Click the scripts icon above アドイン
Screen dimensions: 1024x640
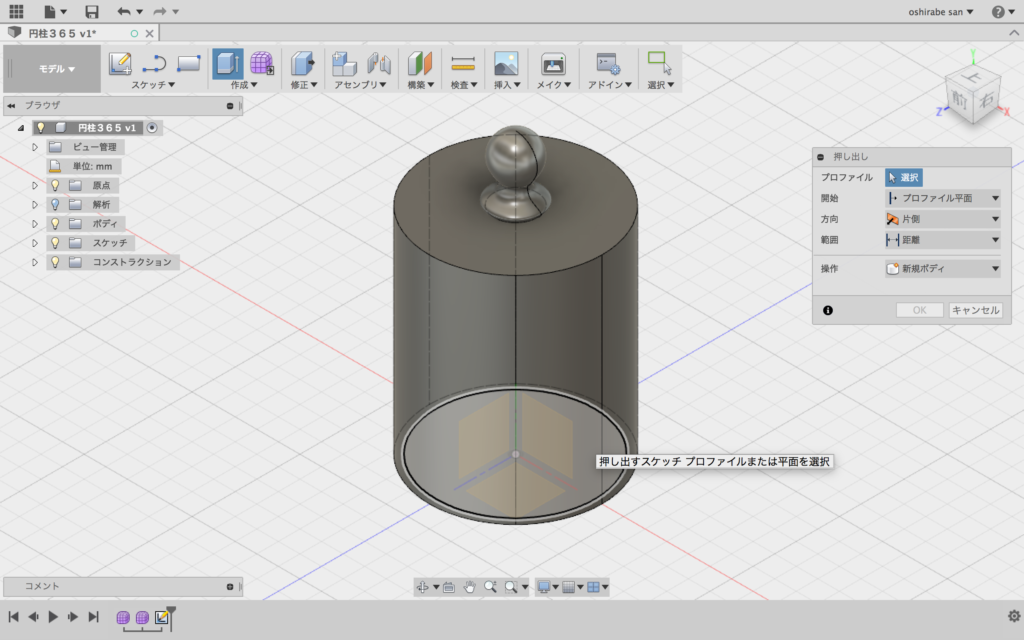pos(609,63)
